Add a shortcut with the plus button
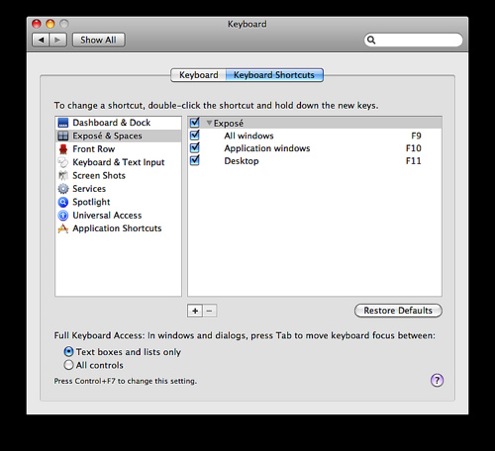This screenshot has height=451, width=495. click(195, 311)
